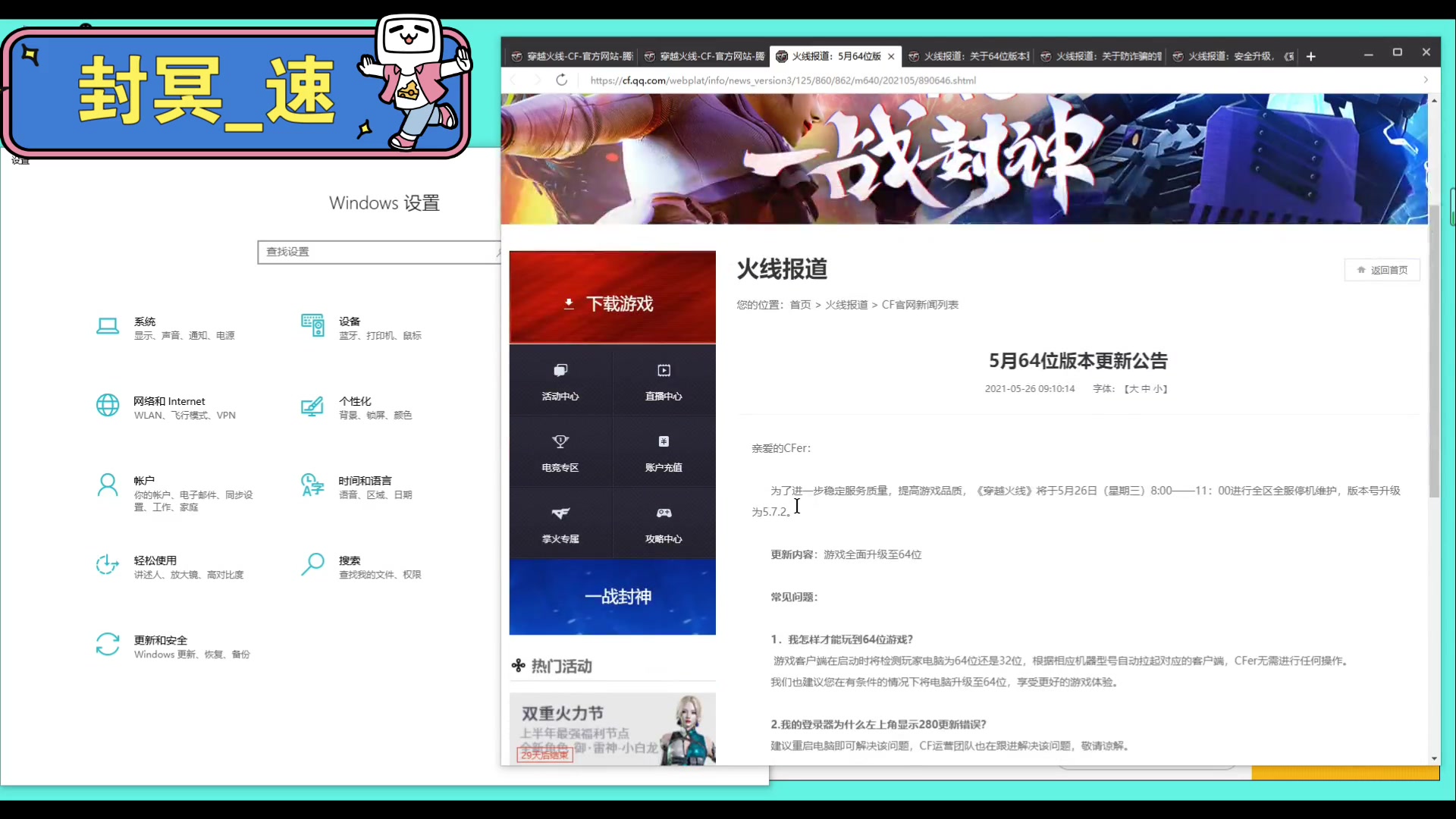Image resolution: width=1456 pixels, height=819 pixels.
Task: Open 双重火力节 activity thumbnail
Action: [613, 729]
